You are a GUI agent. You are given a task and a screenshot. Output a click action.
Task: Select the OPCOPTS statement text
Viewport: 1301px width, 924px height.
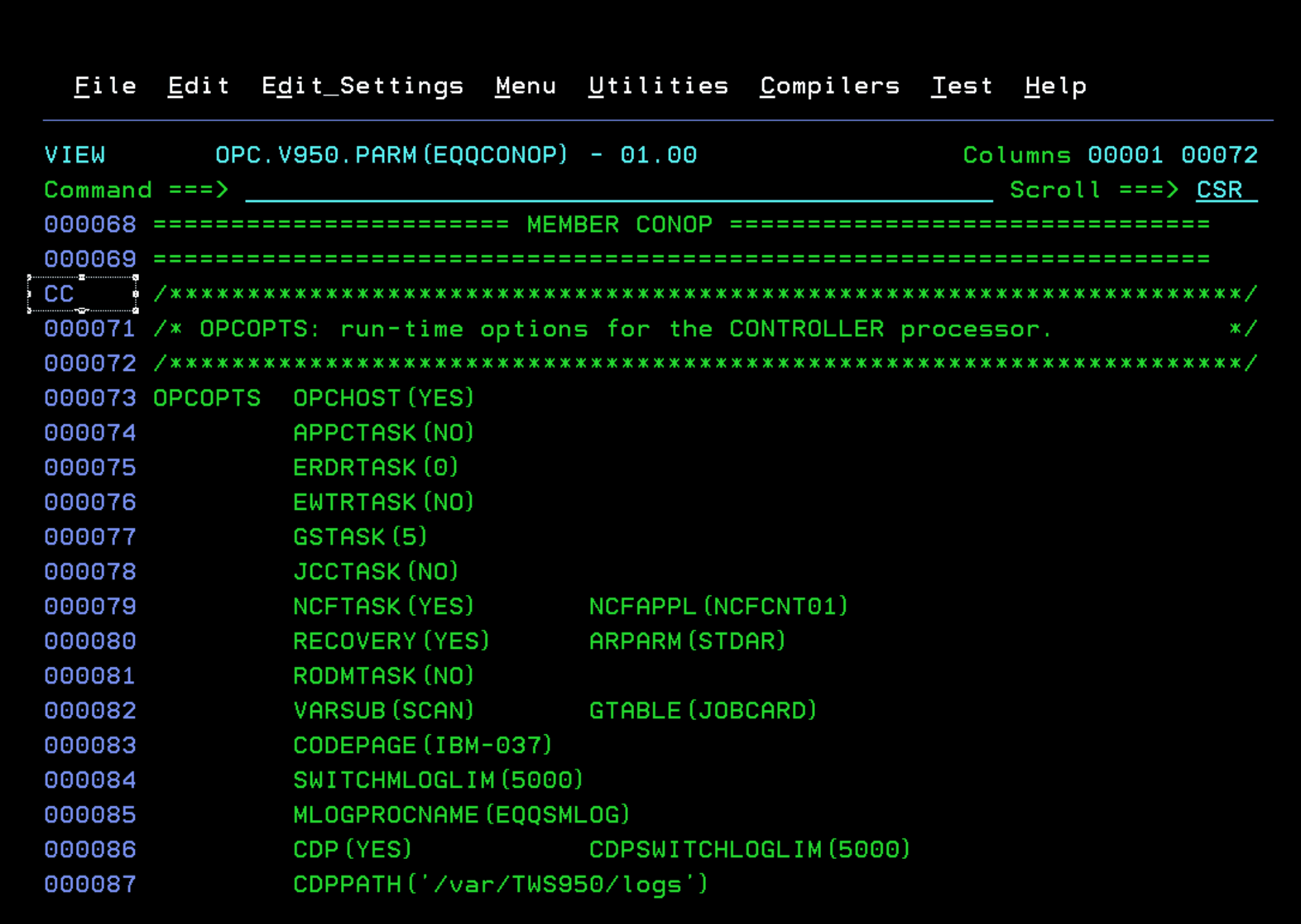206,398
